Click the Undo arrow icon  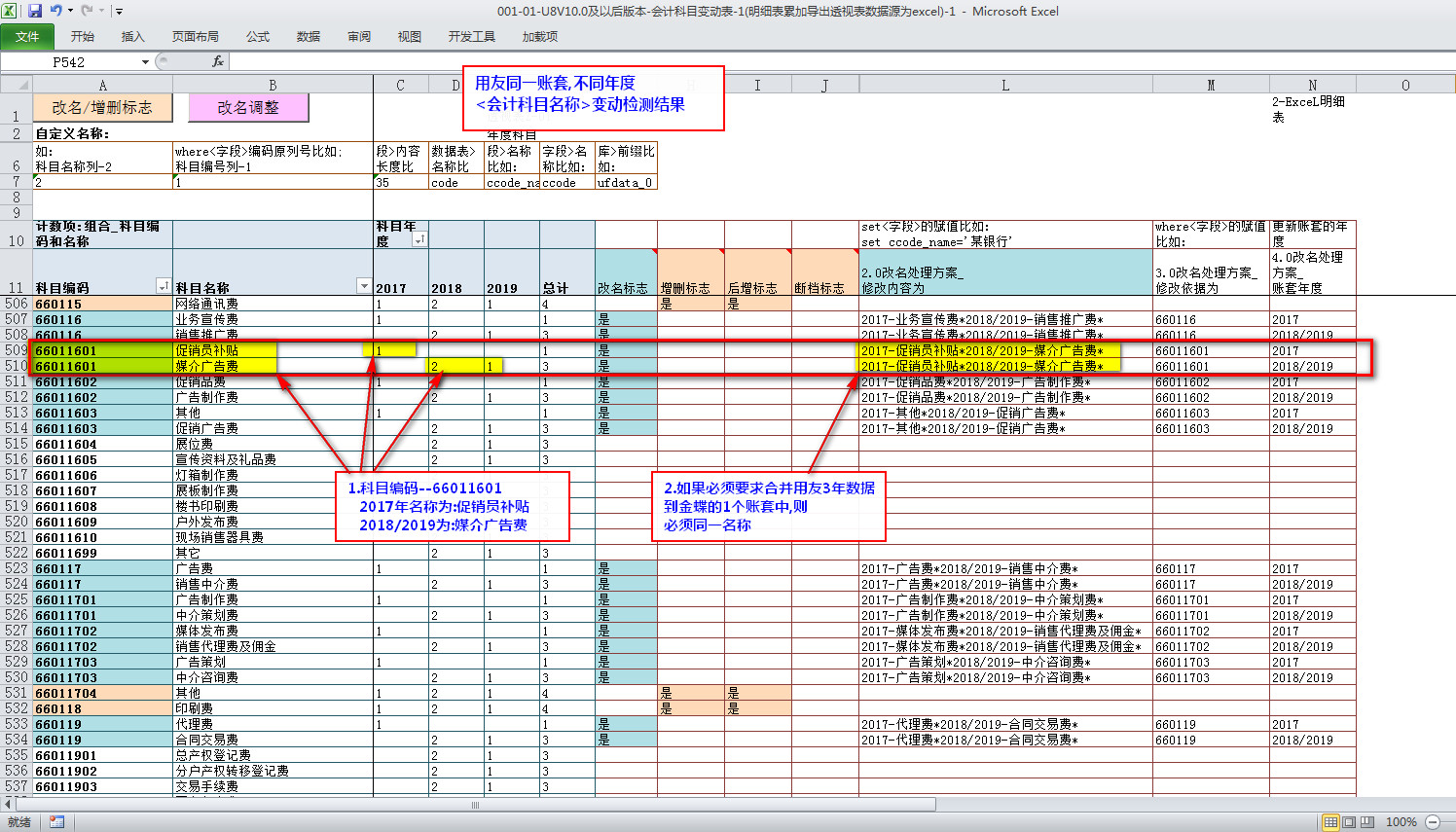(x=55, y=11)
